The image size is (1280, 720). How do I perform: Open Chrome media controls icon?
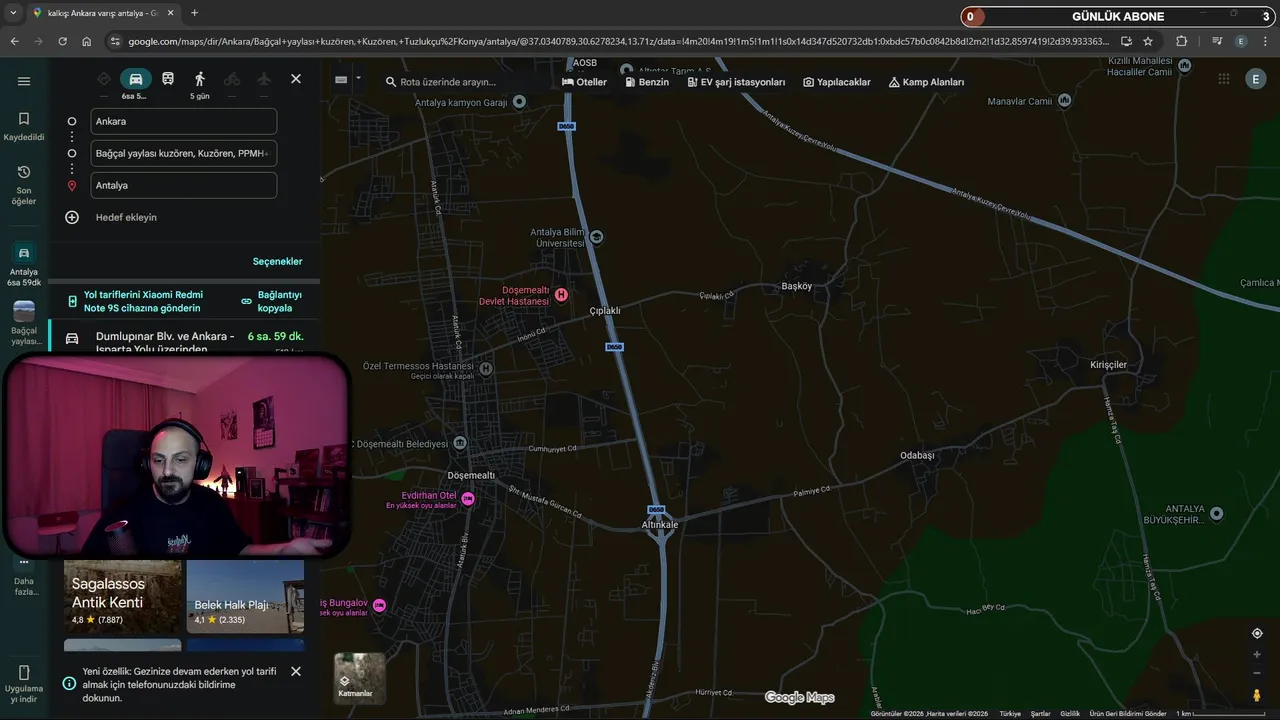click(x=1217, y=41)
